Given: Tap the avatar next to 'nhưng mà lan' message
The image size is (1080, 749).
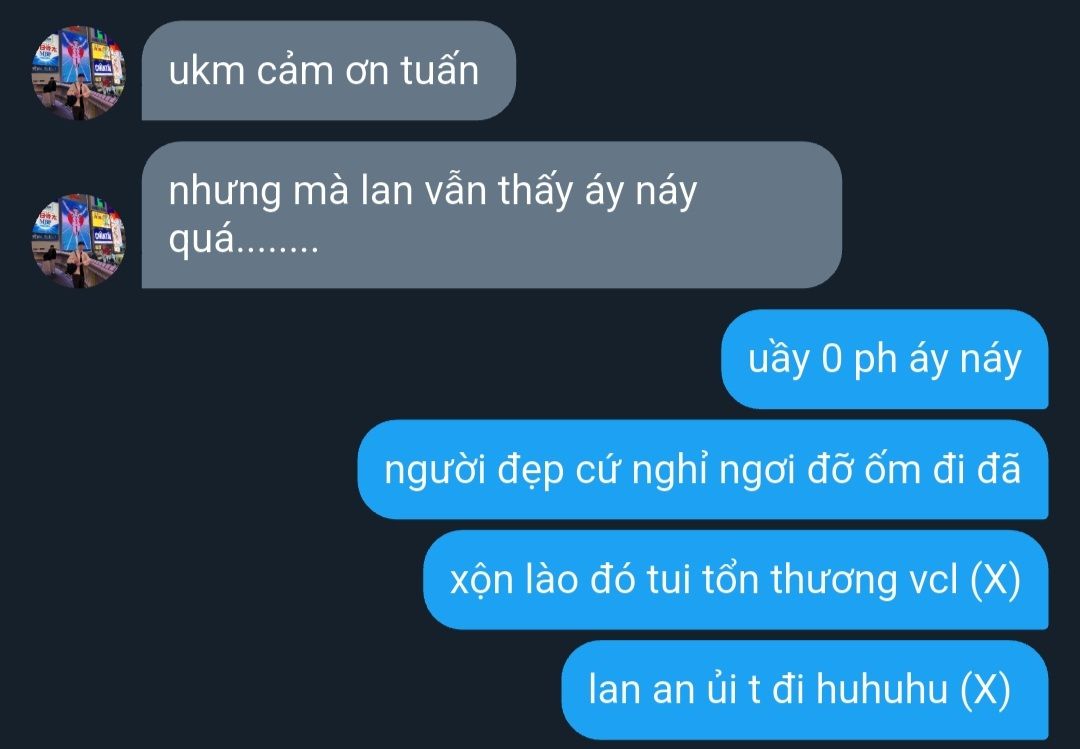Looking at the screenshot, I should tap(79, 240).
